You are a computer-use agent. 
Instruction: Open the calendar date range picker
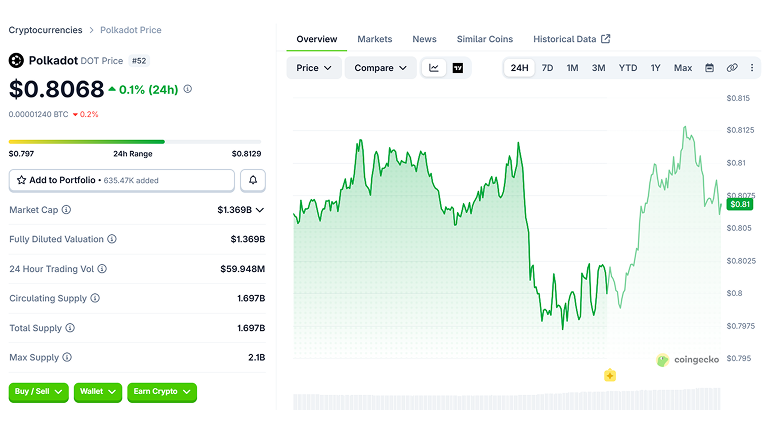pyautogui.click(x=709, y=68)
